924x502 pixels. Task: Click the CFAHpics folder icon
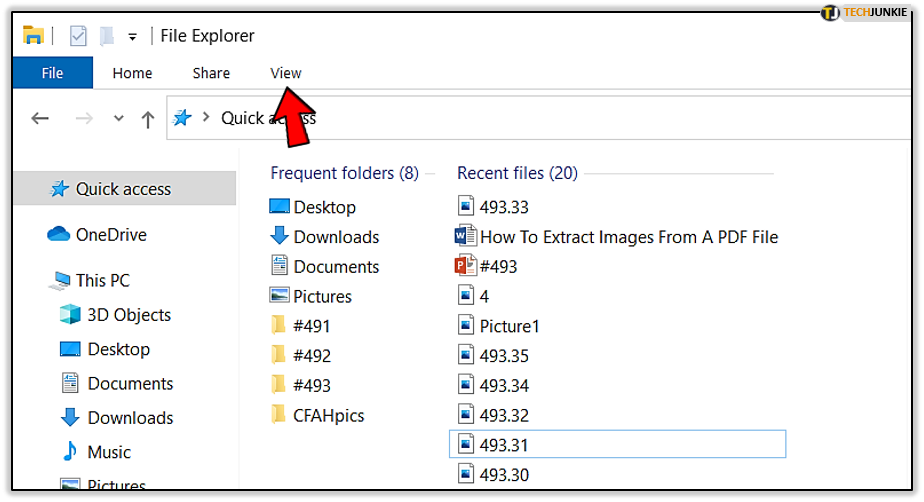[279, 414]
